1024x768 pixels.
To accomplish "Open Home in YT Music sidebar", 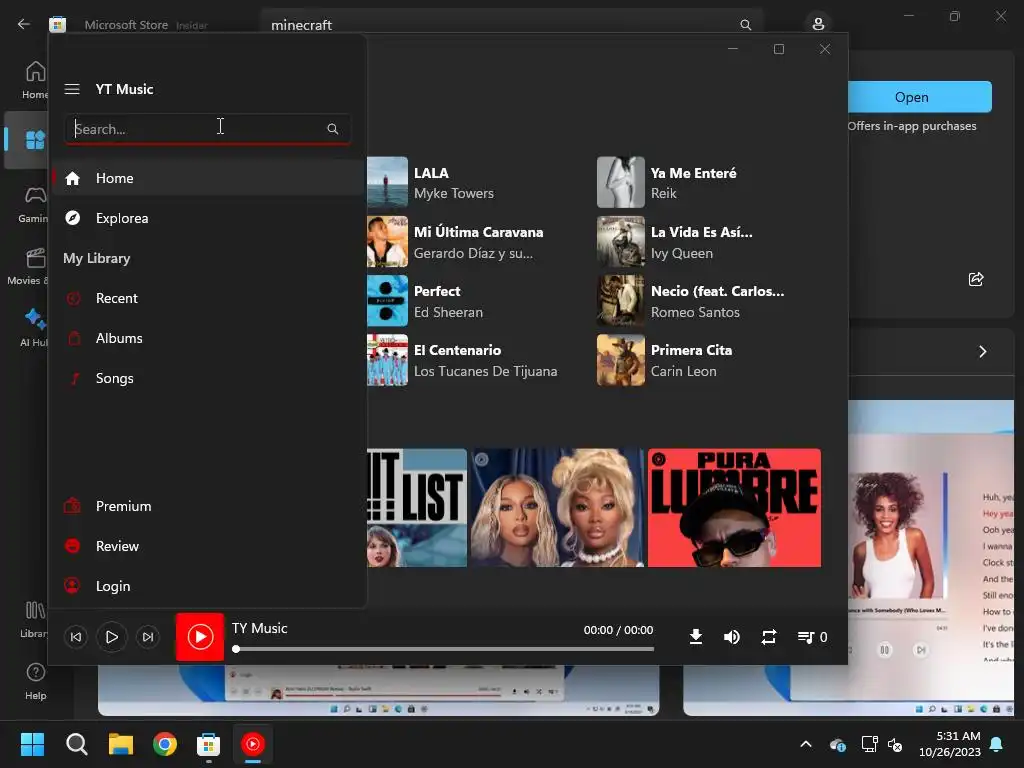I will tap(208, 178).
